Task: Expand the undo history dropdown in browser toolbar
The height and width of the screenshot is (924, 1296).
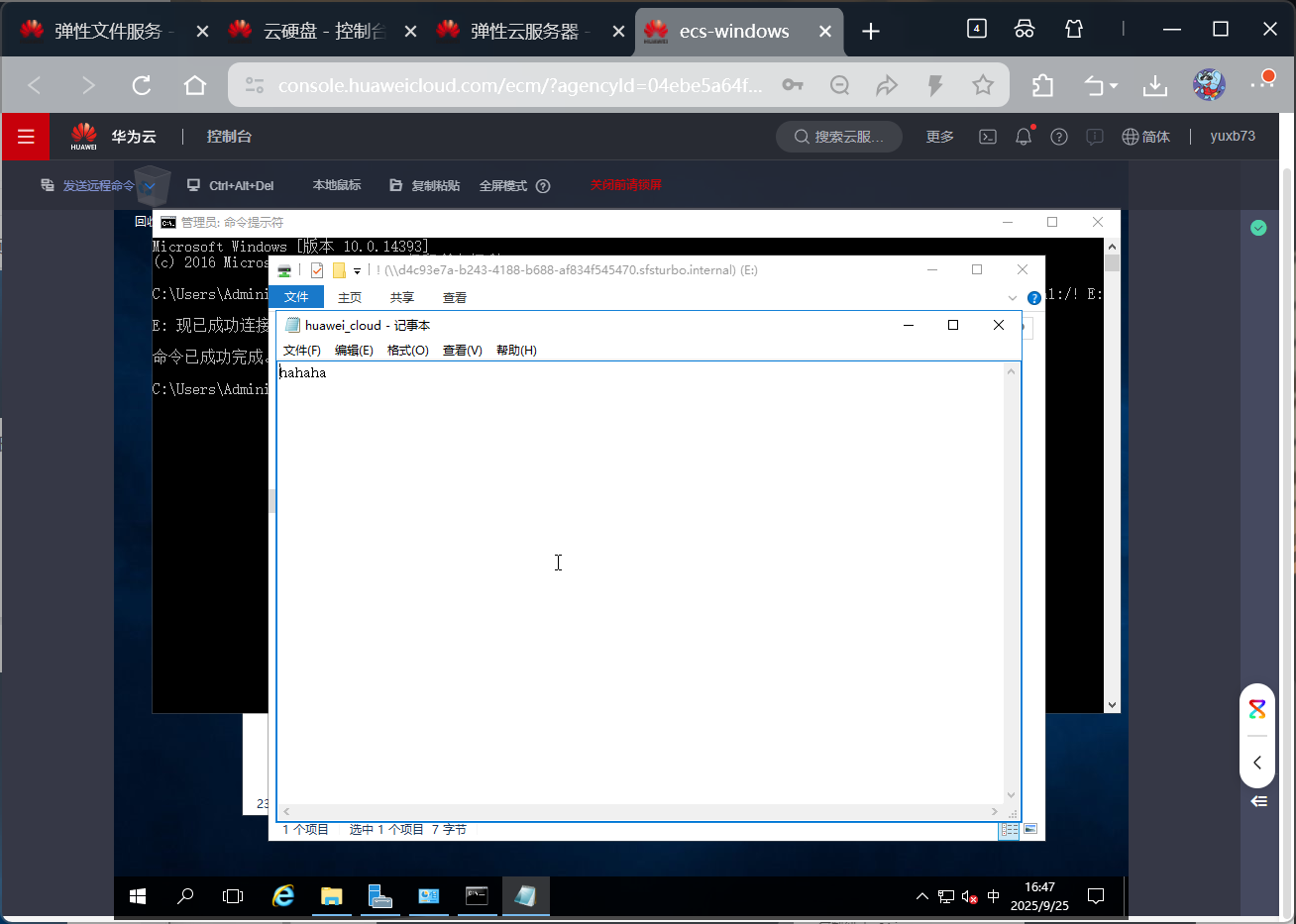Action: [1114, 86]
